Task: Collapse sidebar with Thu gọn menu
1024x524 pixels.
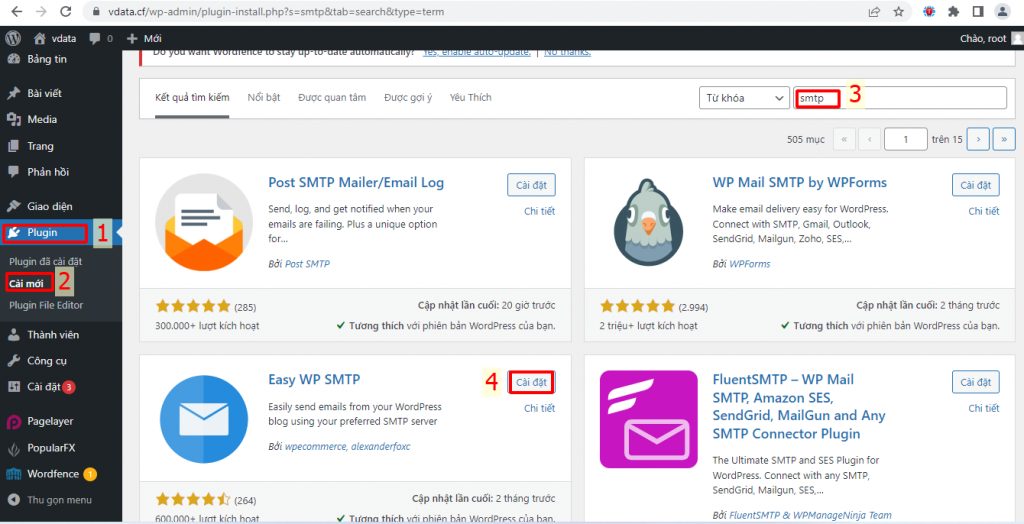Action: (x=50, y=500)
